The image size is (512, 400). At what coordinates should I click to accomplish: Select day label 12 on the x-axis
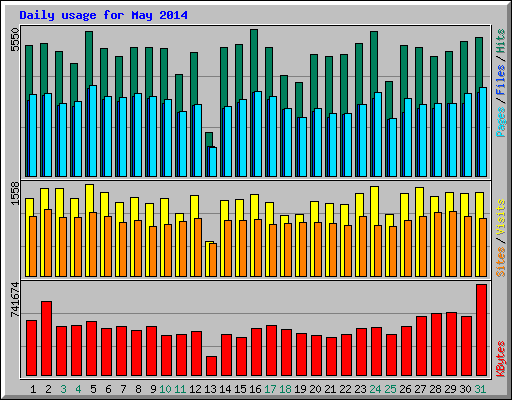pyautogui.click(x=195, y=389)
